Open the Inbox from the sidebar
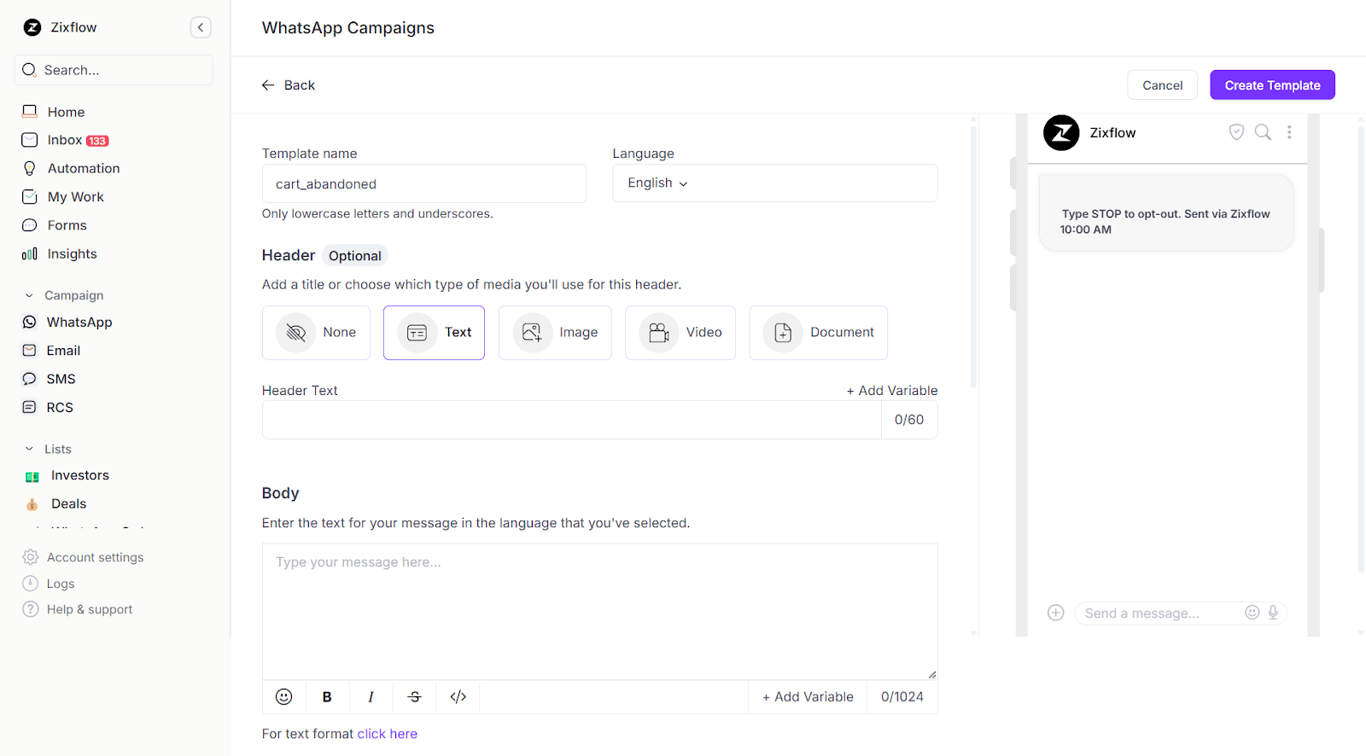 pos(64,139)
